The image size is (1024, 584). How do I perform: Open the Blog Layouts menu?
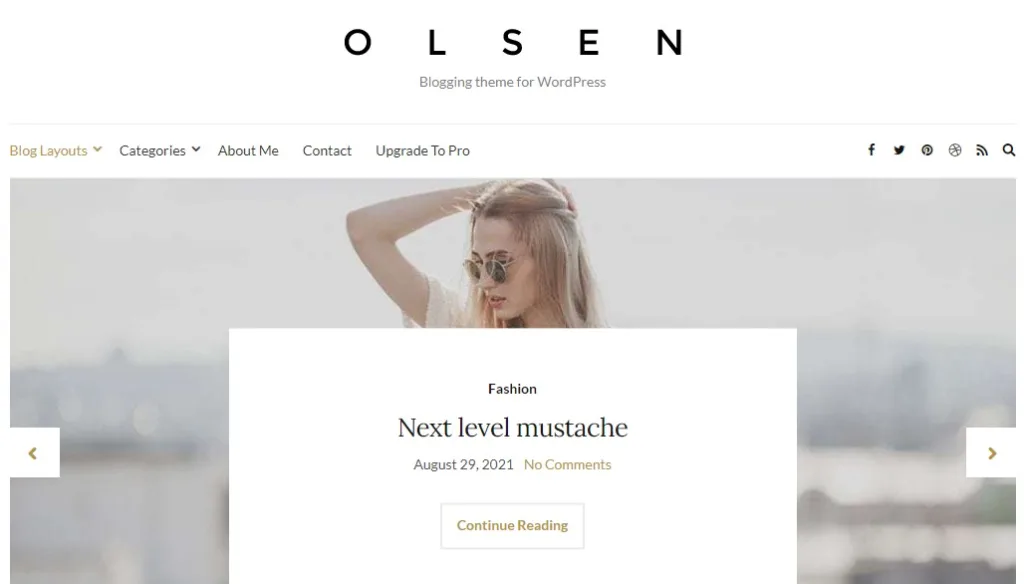[x=48, y=151]
